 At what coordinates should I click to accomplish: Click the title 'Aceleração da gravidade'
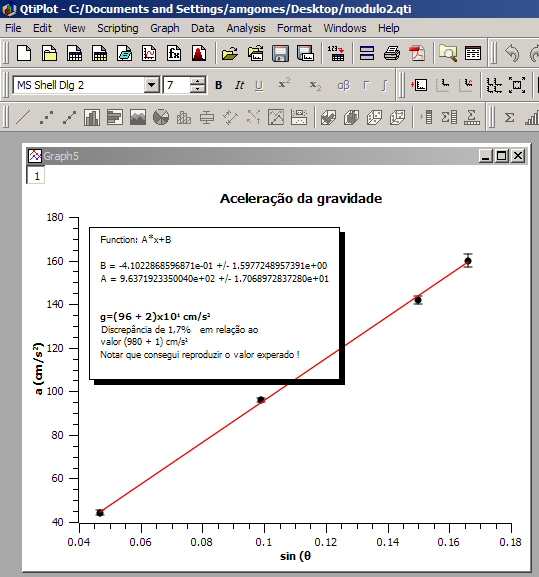pyautogui.click(x=301, y=199)
